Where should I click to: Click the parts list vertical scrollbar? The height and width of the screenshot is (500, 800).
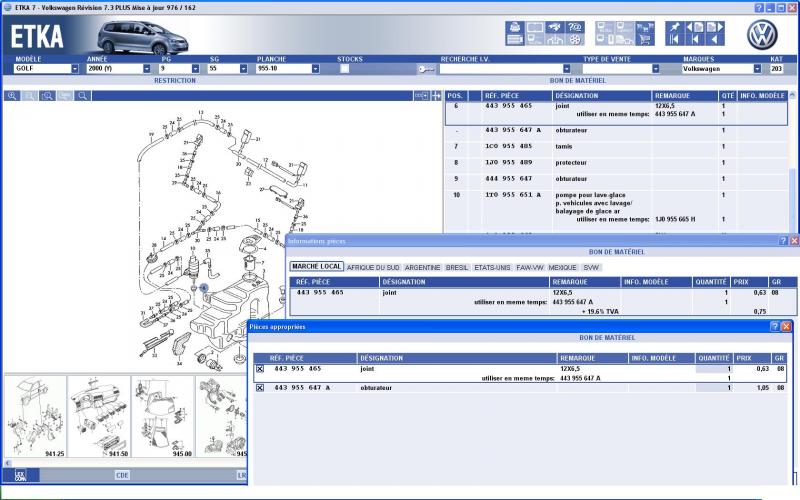click(792, 163)
